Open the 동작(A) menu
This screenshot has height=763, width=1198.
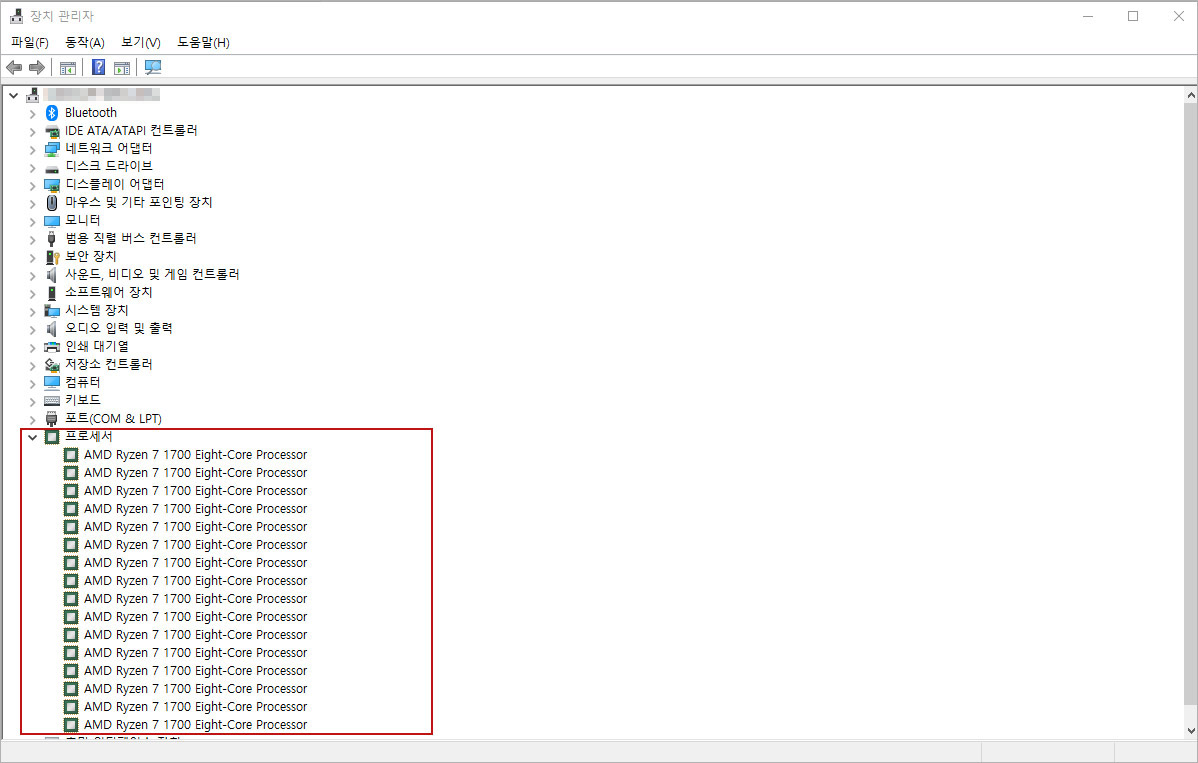coord(85,42)
